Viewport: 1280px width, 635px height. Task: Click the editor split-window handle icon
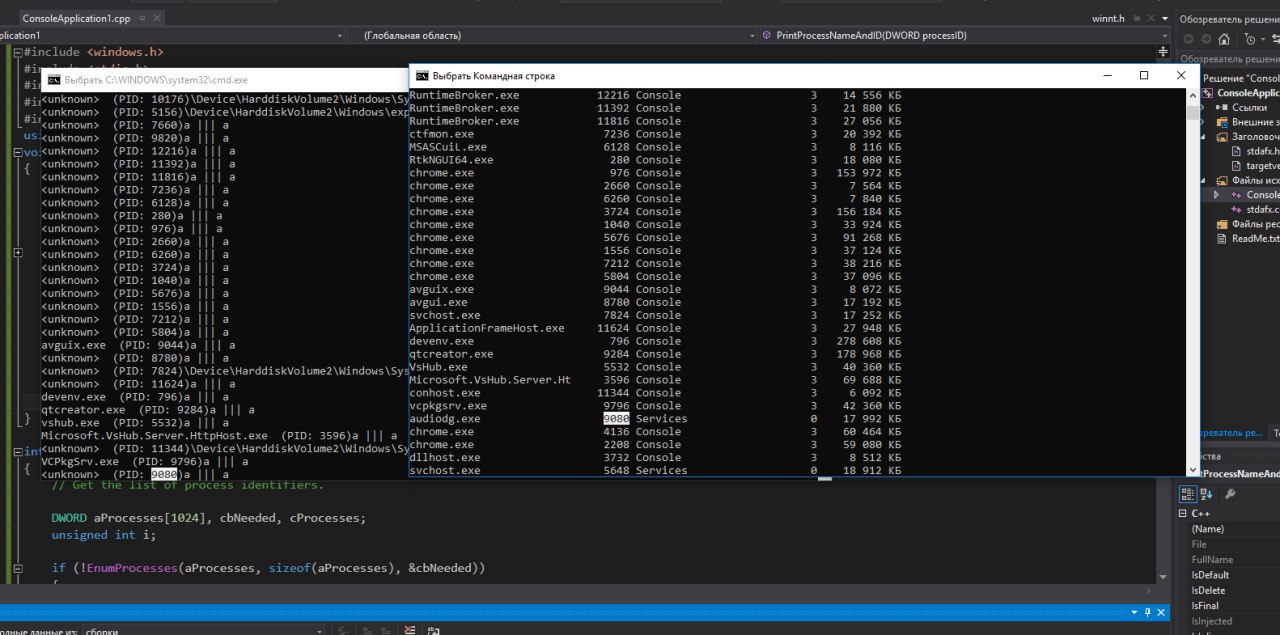coord(1163,51)
